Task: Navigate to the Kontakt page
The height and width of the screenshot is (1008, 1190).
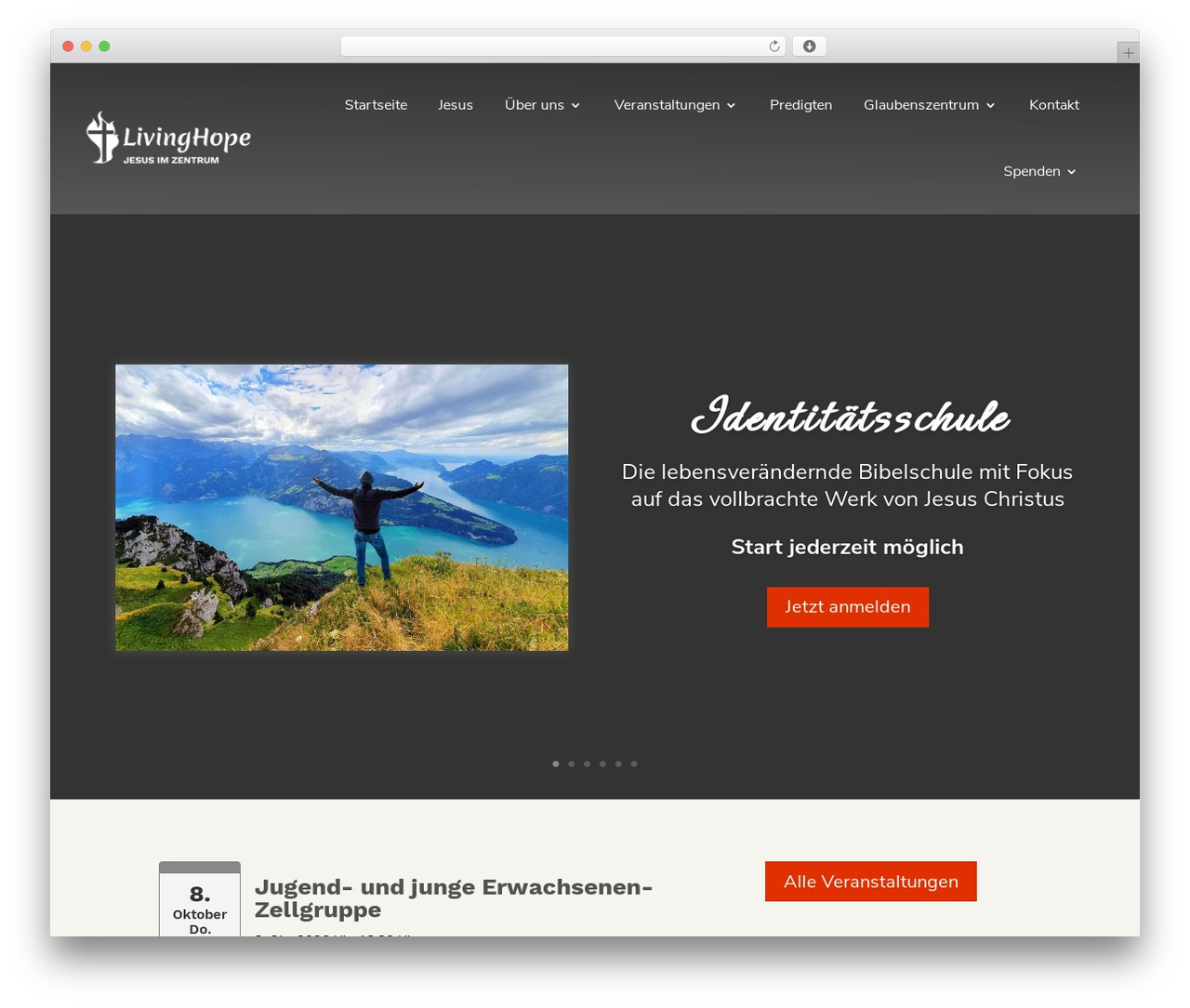Action: coord(1054,105)
